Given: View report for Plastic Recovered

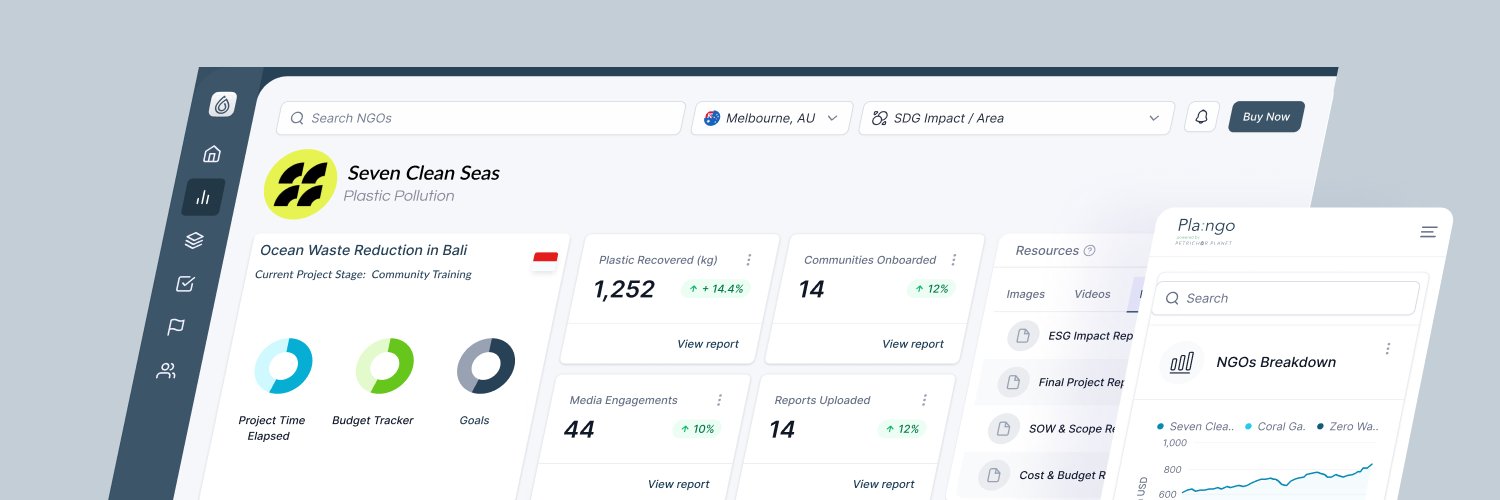Looking at the screenshot, I should [707, 344].
